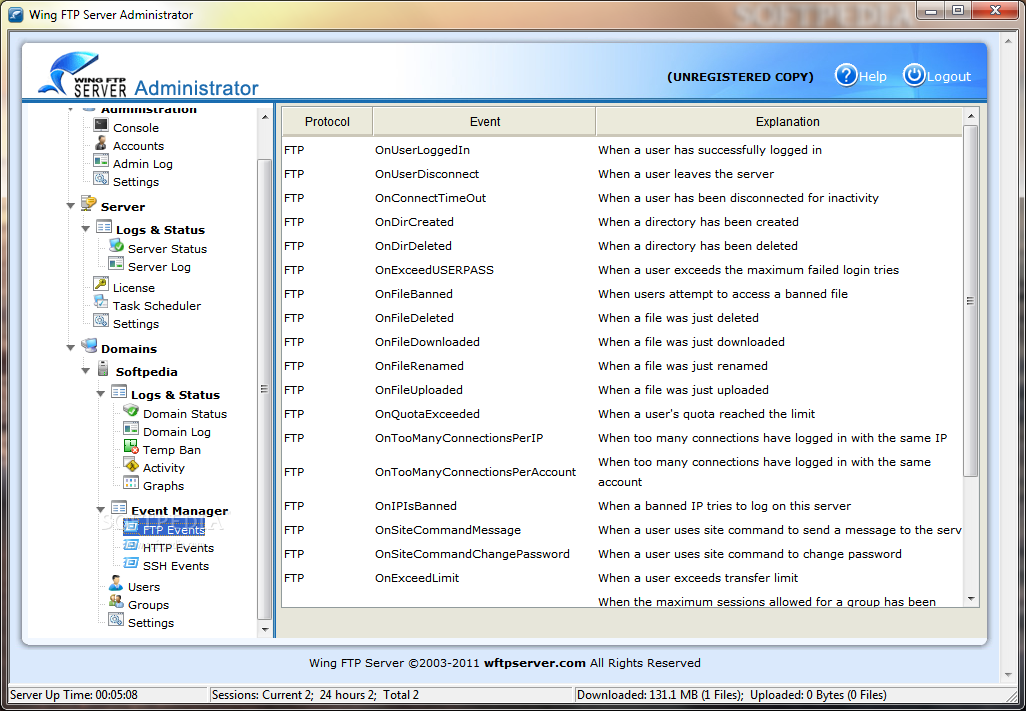The image size is (1026, 711).
Task: Select the OnConnectTimeOut event
Action: [431, 198]
